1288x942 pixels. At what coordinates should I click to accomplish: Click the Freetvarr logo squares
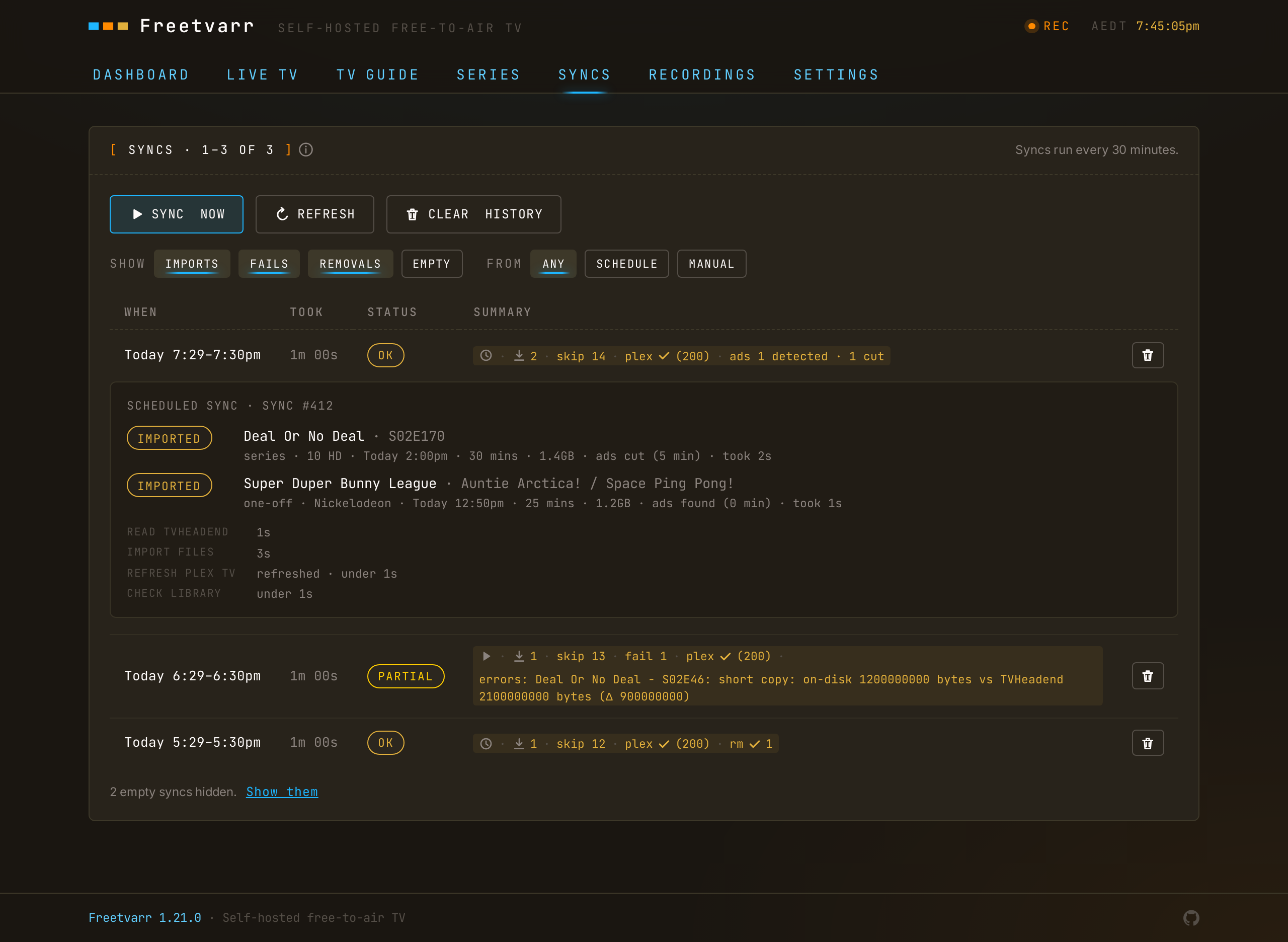[108, 26]
